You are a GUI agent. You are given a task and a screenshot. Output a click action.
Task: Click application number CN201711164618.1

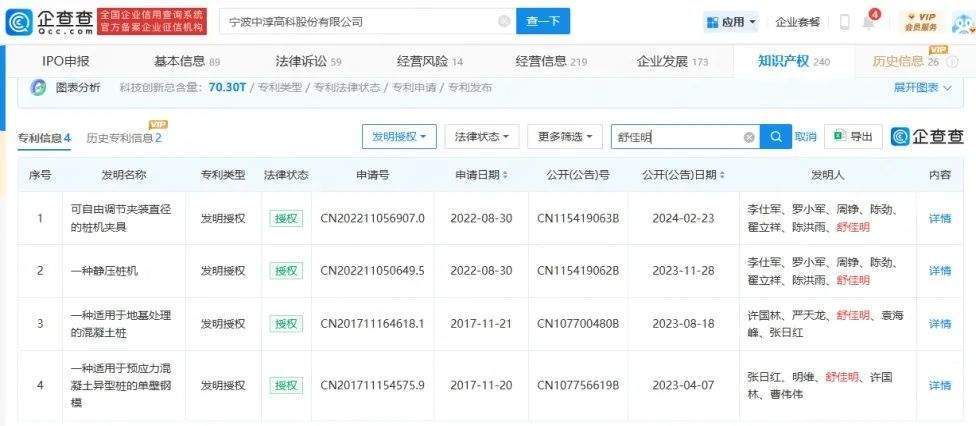(372, 324)
